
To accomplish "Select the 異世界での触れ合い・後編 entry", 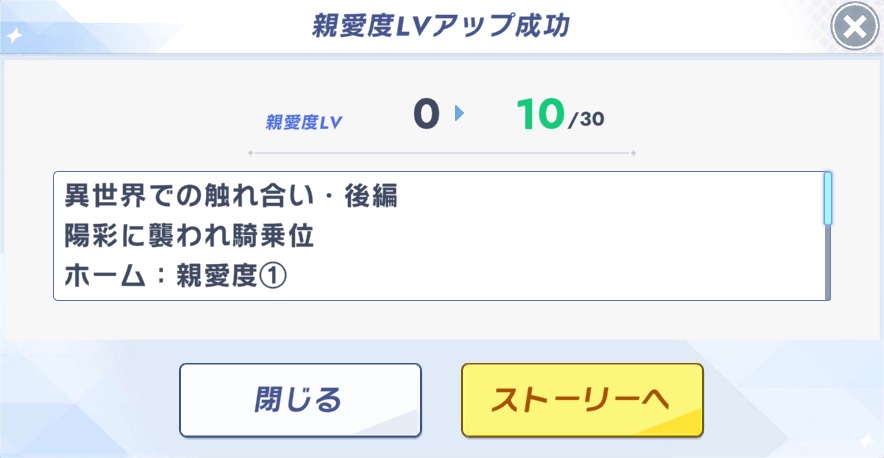I will point(231,195).
